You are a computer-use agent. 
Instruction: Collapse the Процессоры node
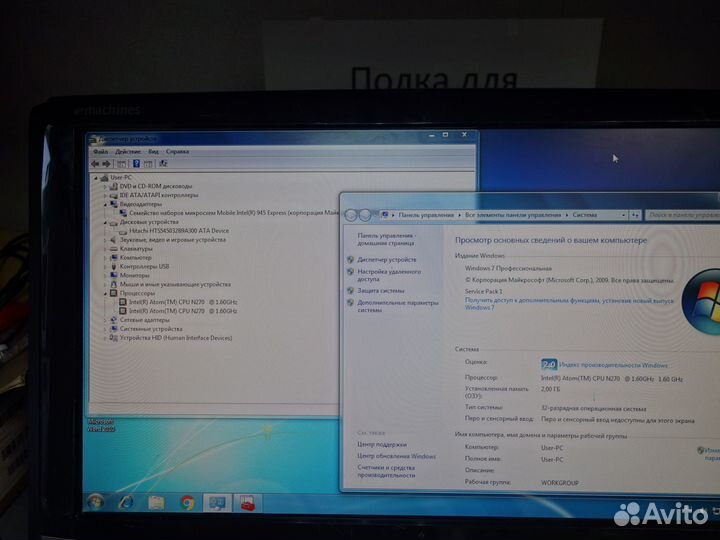pyautogui.click(x=105, y=294)
